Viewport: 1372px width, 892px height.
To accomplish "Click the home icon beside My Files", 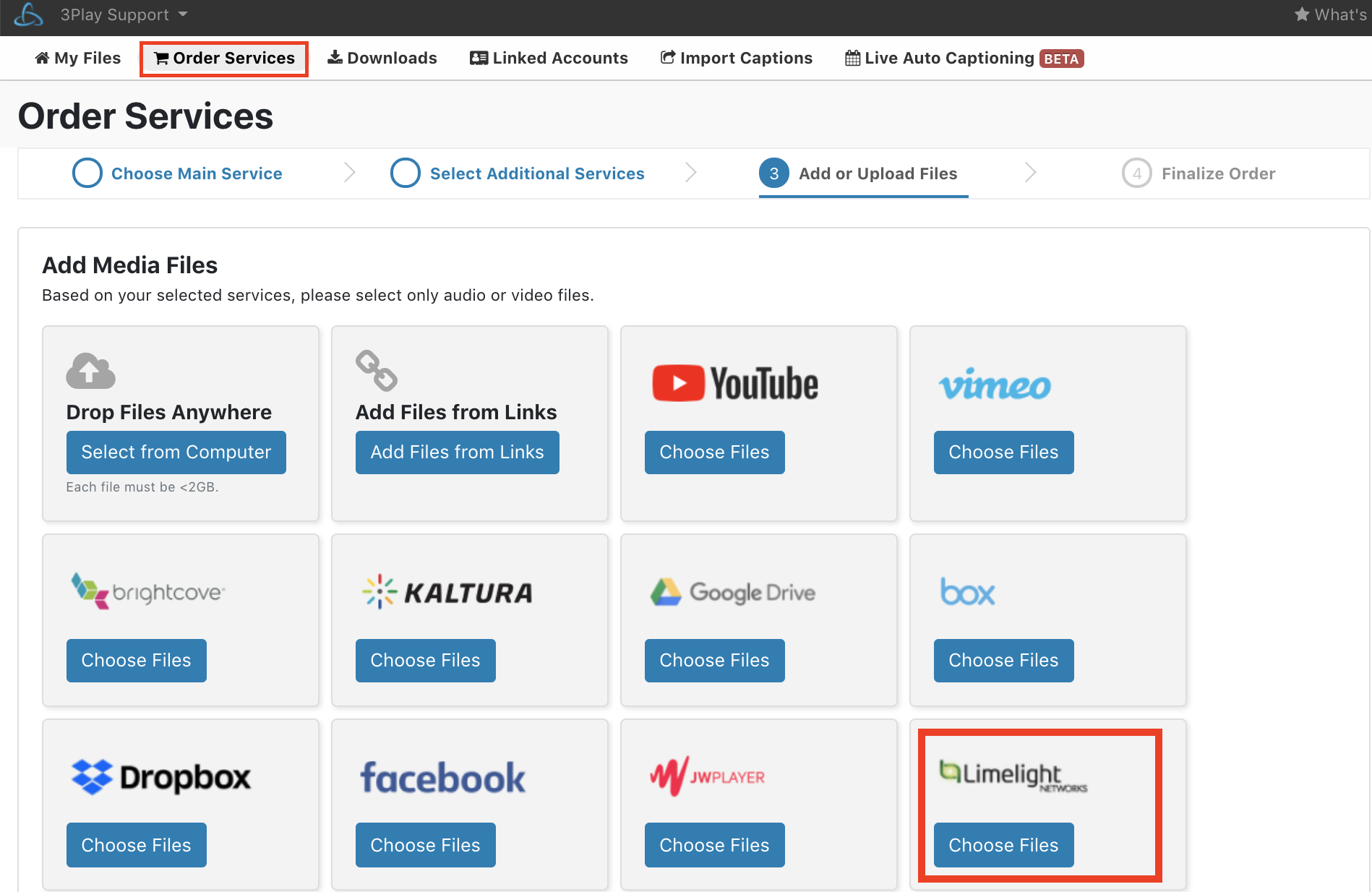I will coord(42,58).
